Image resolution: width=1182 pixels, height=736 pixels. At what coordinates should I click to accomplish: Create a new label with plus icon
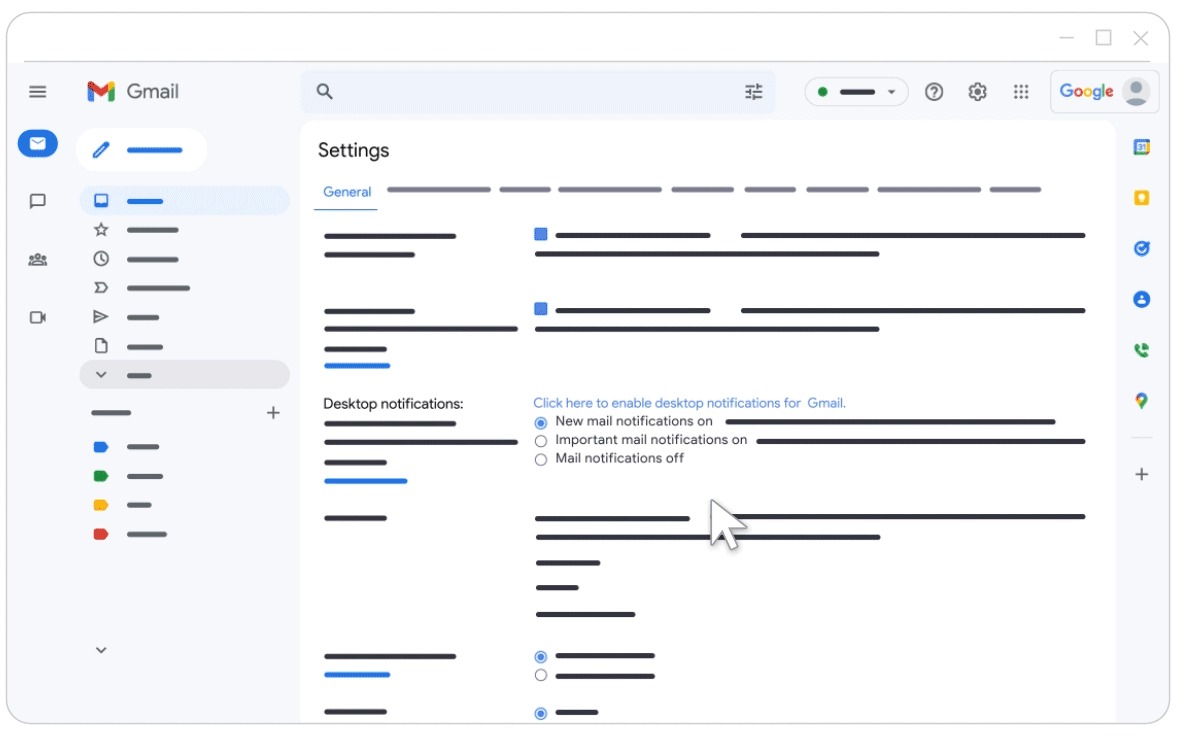(273, 412)
